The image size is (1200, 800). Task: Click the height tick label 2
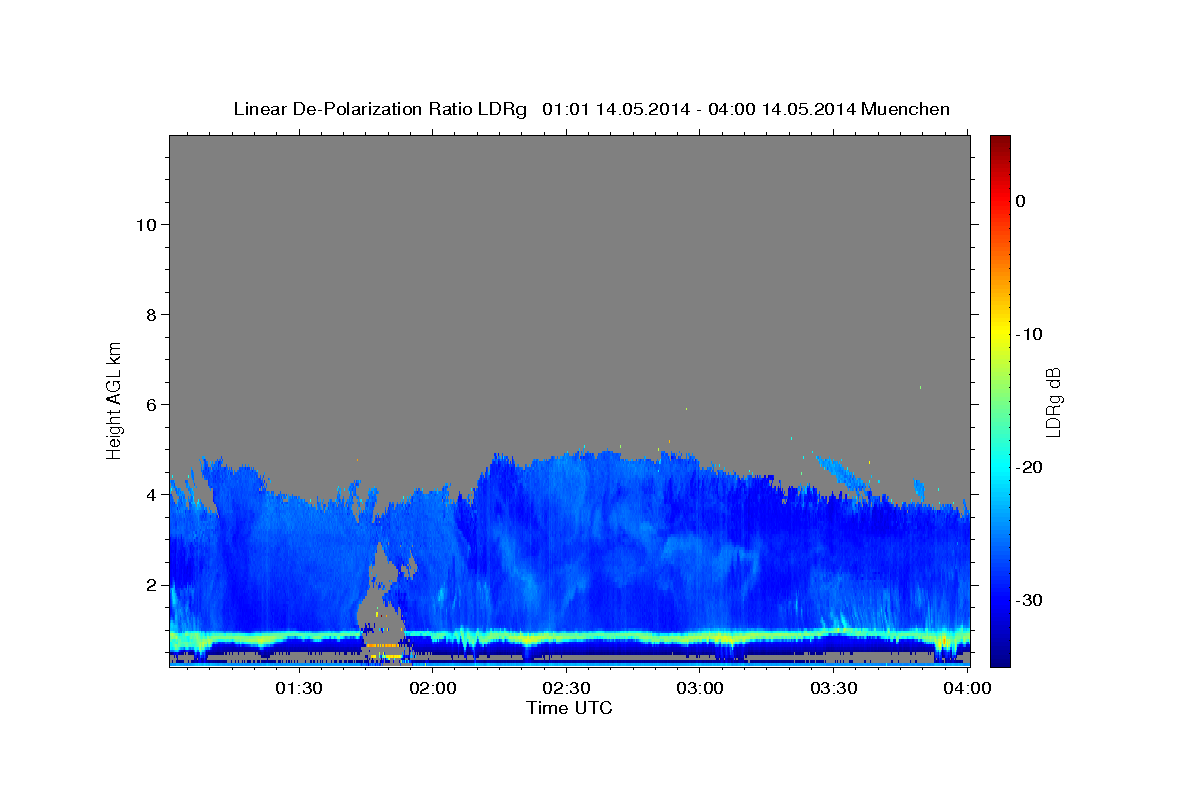pyautogui.click(x=151, y=585)
